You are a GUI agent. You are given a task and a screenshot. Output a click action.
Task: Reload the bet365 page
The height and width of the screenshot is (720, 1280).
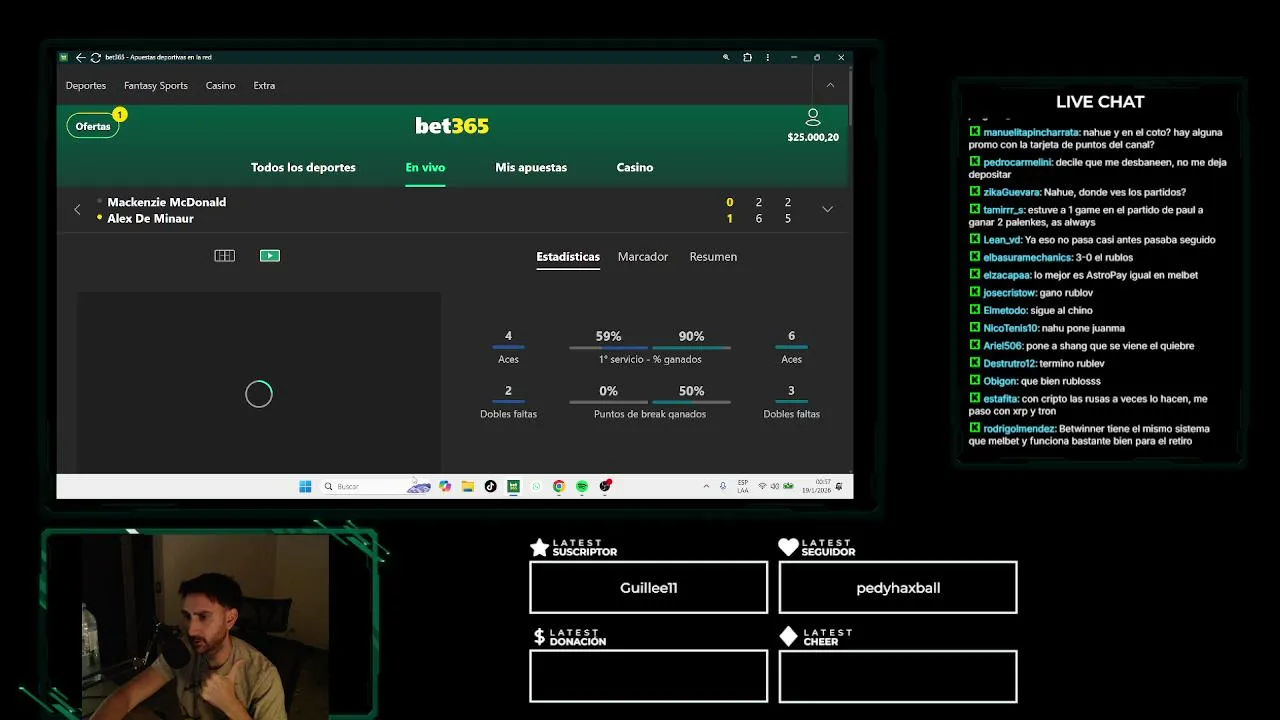(95, 57)
